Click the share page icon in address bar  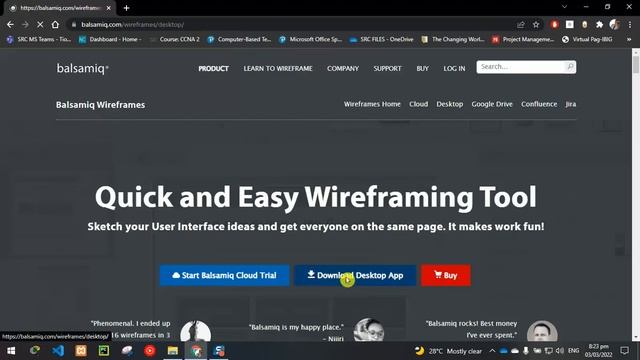(520, 25)
